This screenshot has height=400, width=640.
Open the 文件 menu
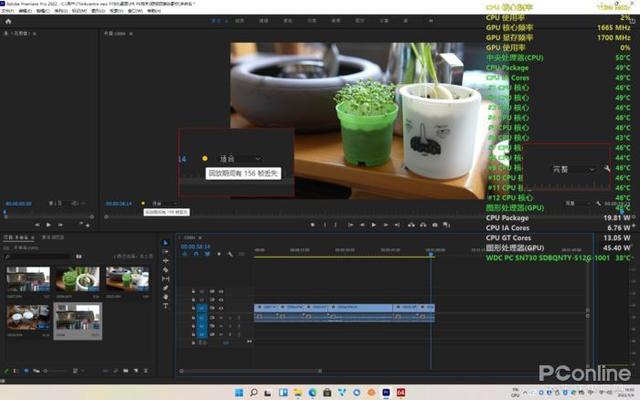tap(7, 11)
